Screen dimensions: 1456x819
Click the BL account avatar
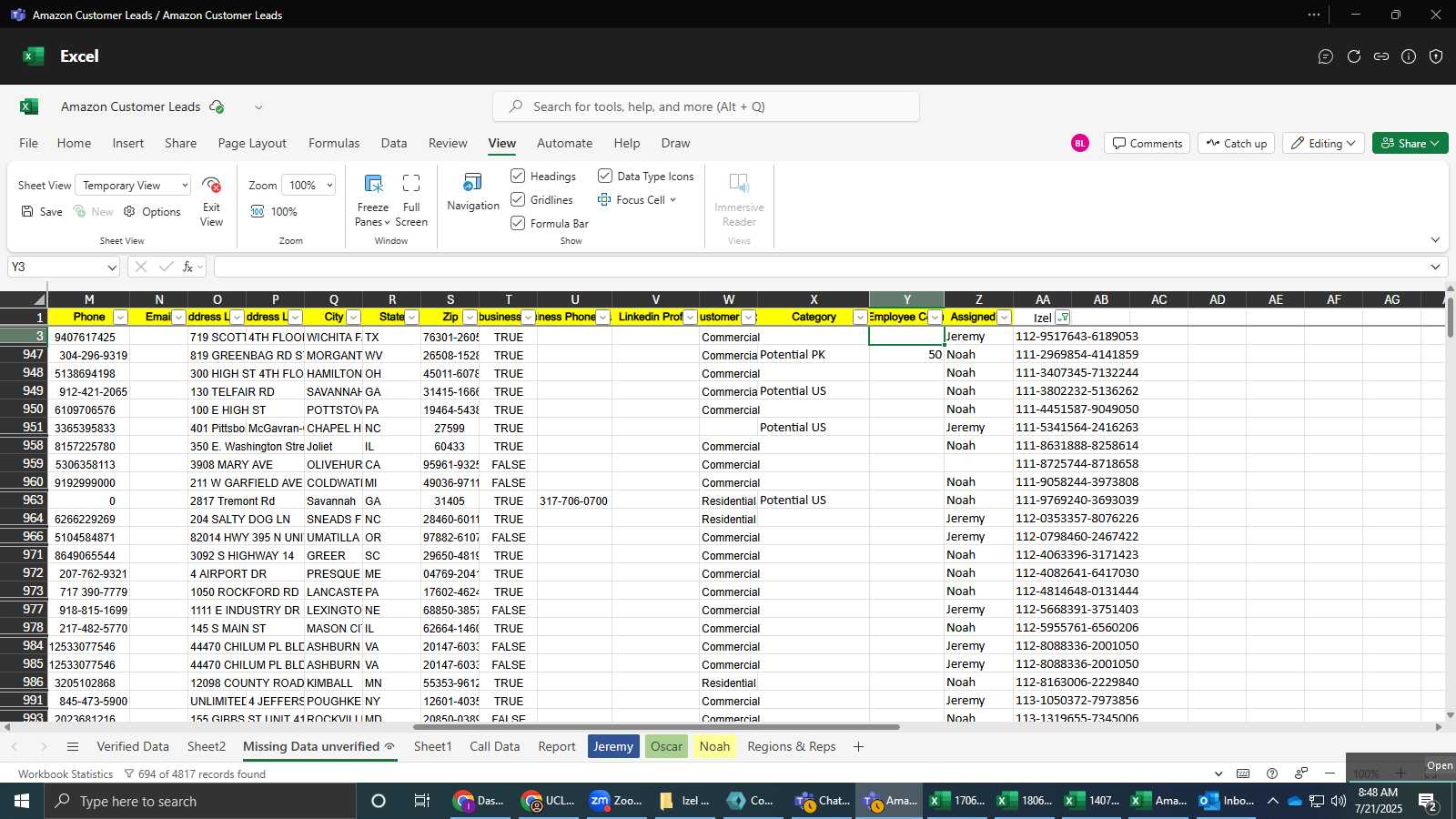pyautogui.click(x=1080, y=143)
